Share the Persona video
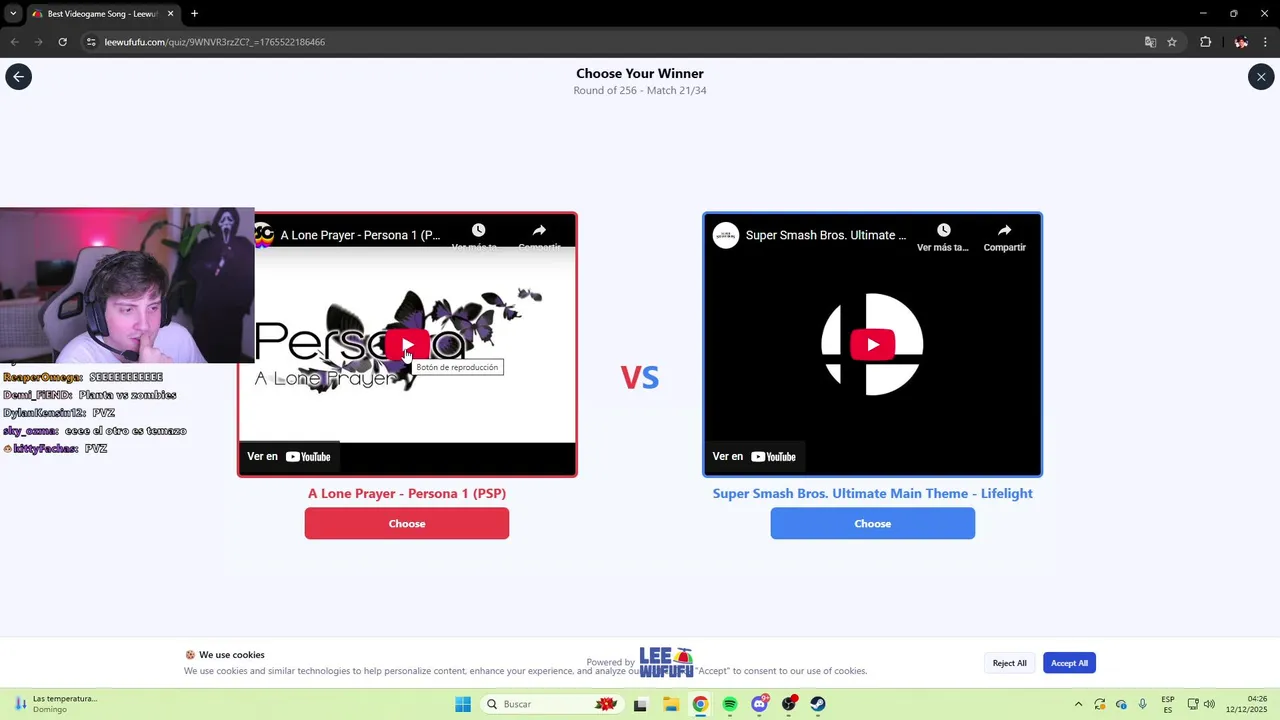 pos(539,236)
